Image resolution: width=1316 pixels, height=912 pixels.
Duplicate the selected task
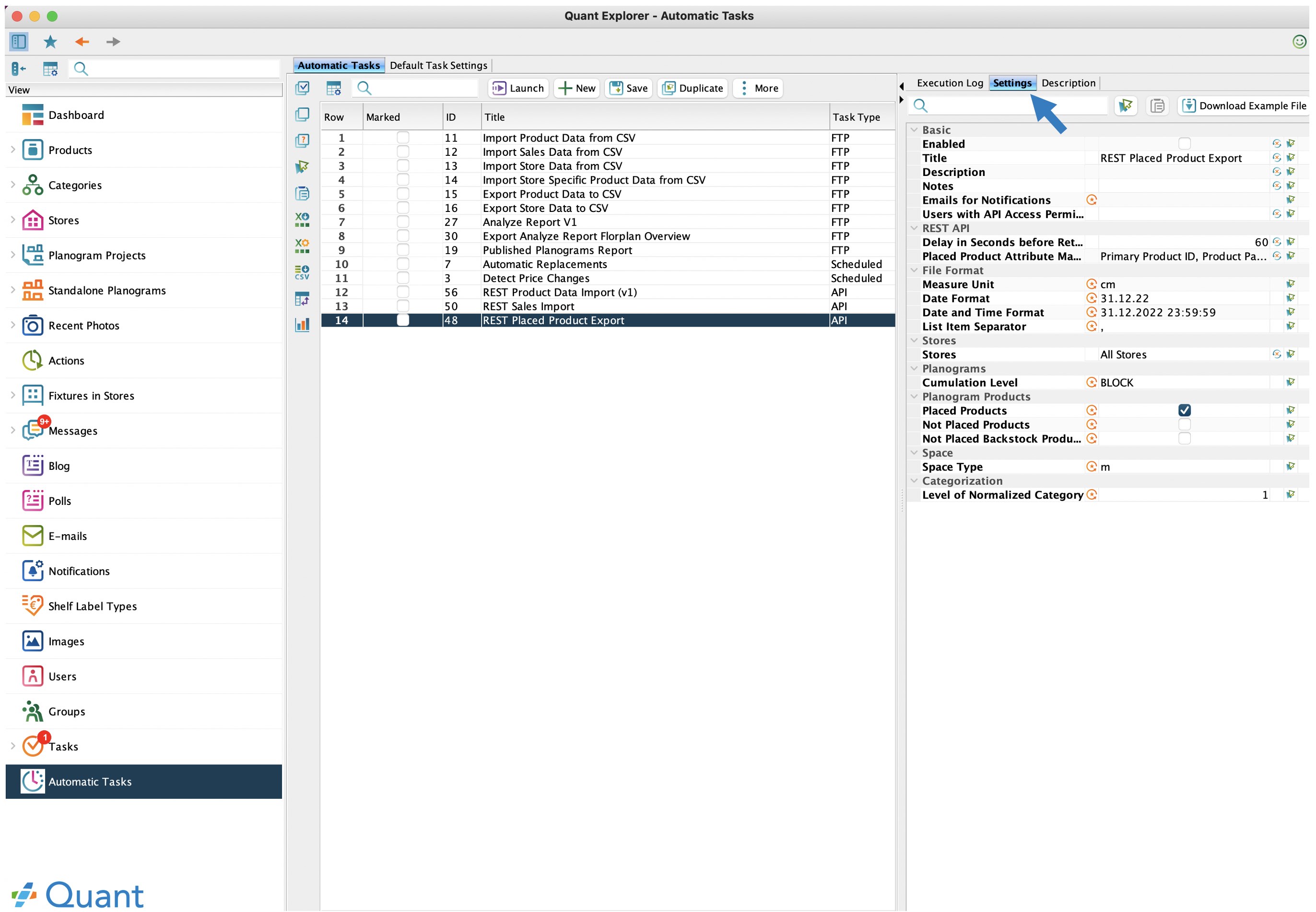point(693,88)
